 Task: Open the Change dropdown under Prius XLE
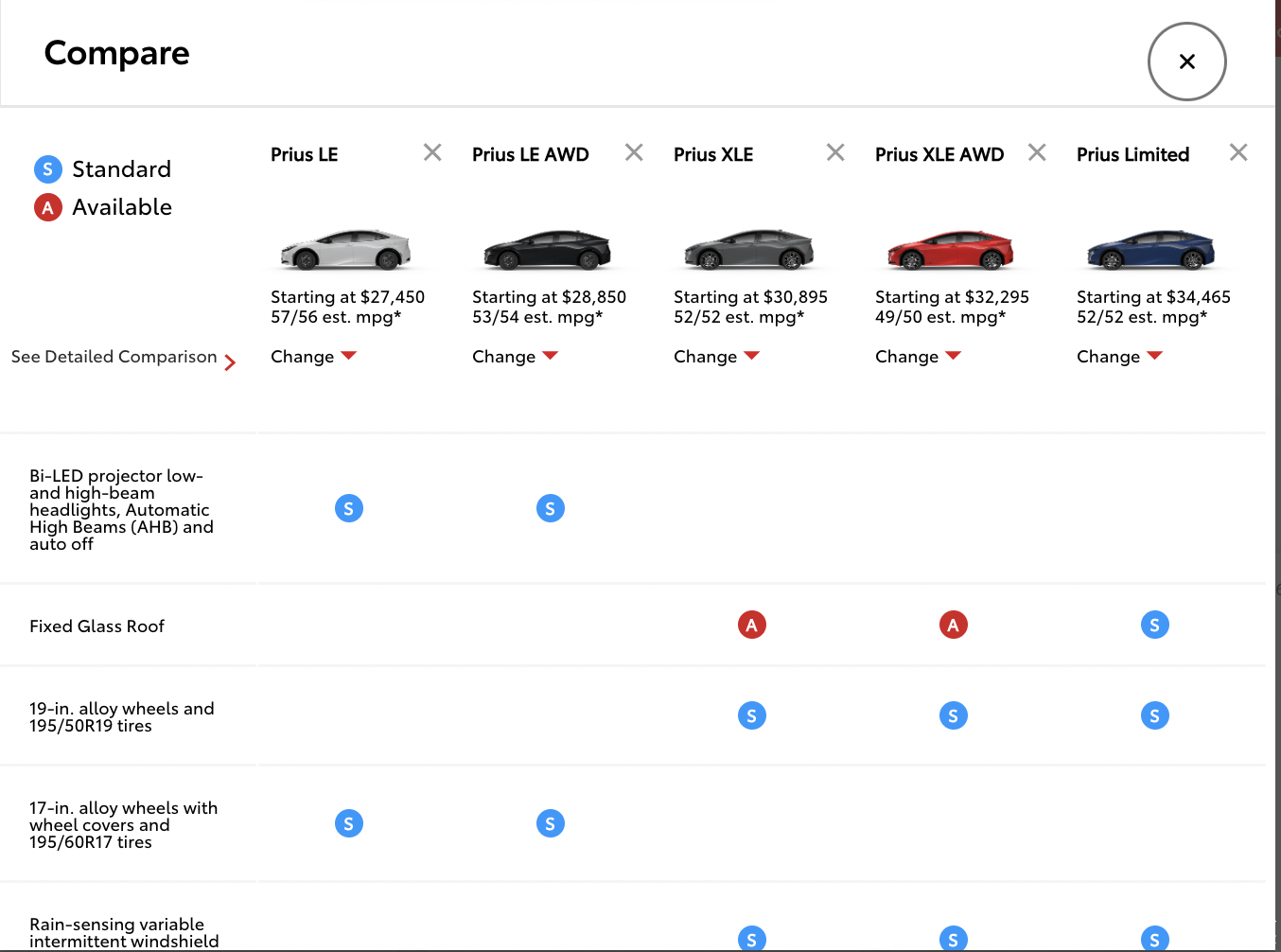(x=716, y=357)
